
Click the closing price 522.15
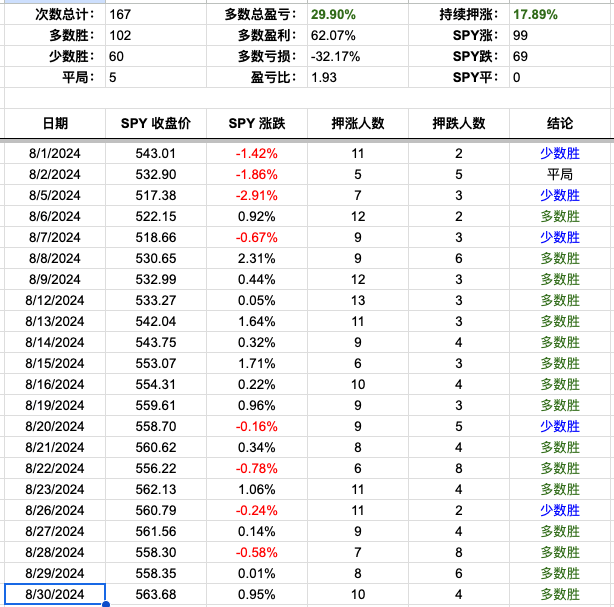tap(156, 216)
